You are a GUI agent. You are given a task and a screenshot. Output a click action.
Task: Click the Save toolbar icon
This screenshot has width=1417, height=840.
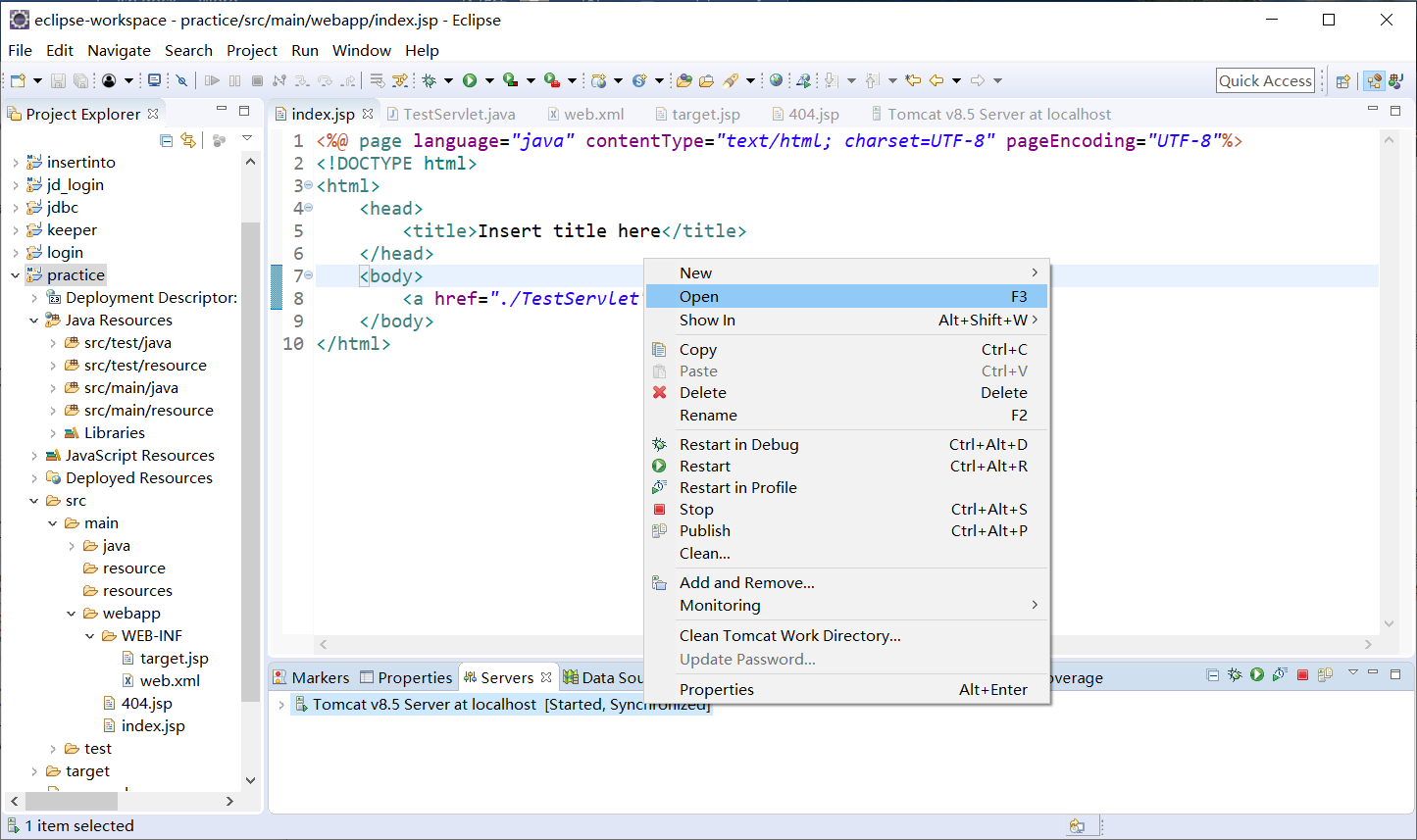point(58,80)
